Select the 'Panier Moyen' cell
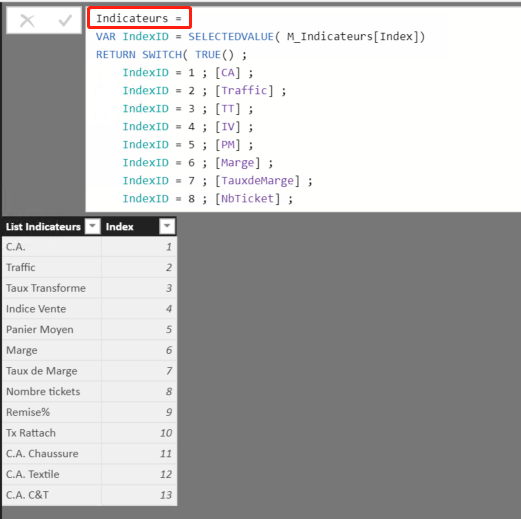Image resolution: width=521 pixels, height=519 pixels. click(x=52, y=329)
